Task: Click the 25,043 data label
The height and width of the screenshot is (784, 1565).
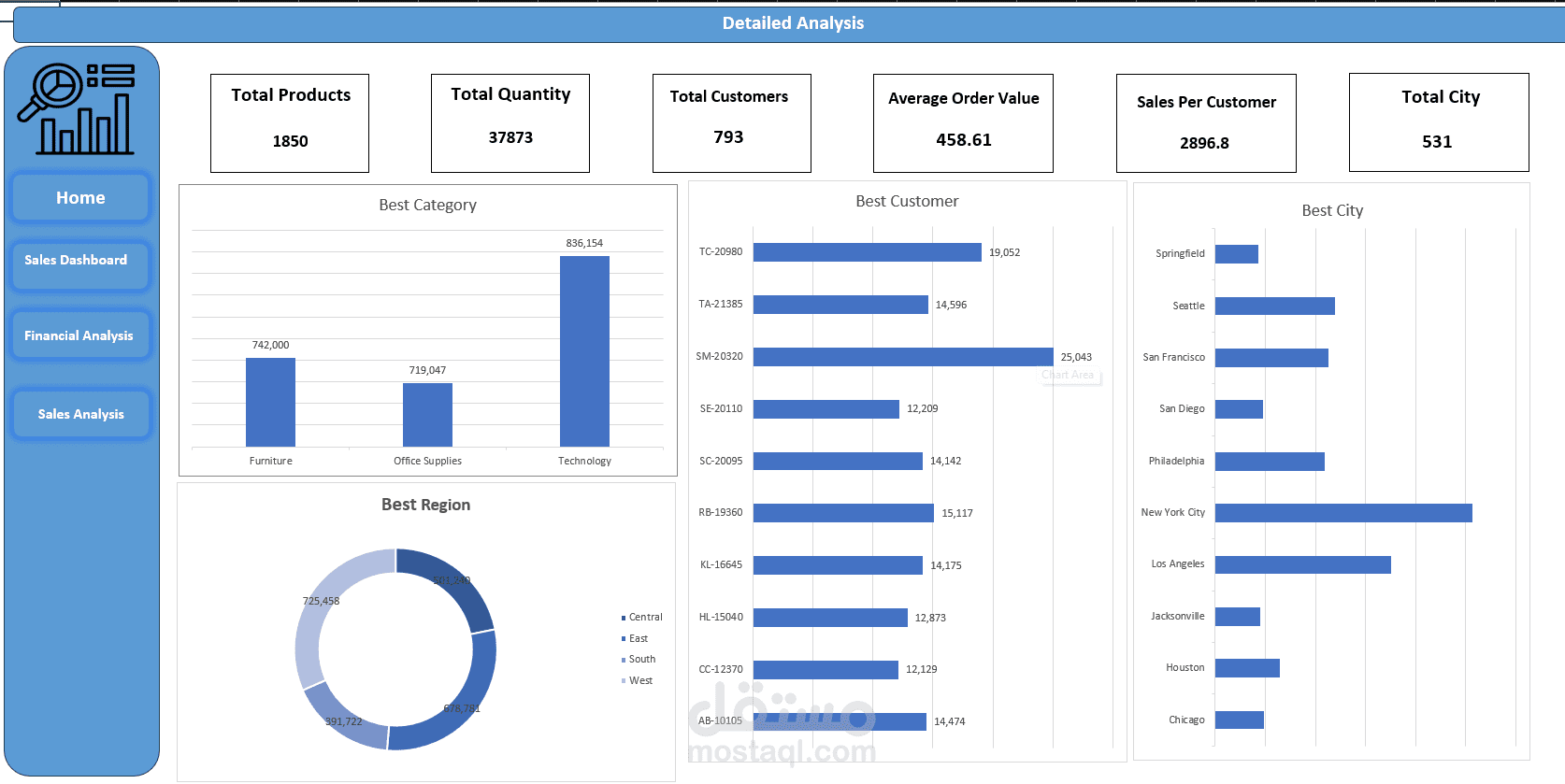Action: (x=1076, y=357)
